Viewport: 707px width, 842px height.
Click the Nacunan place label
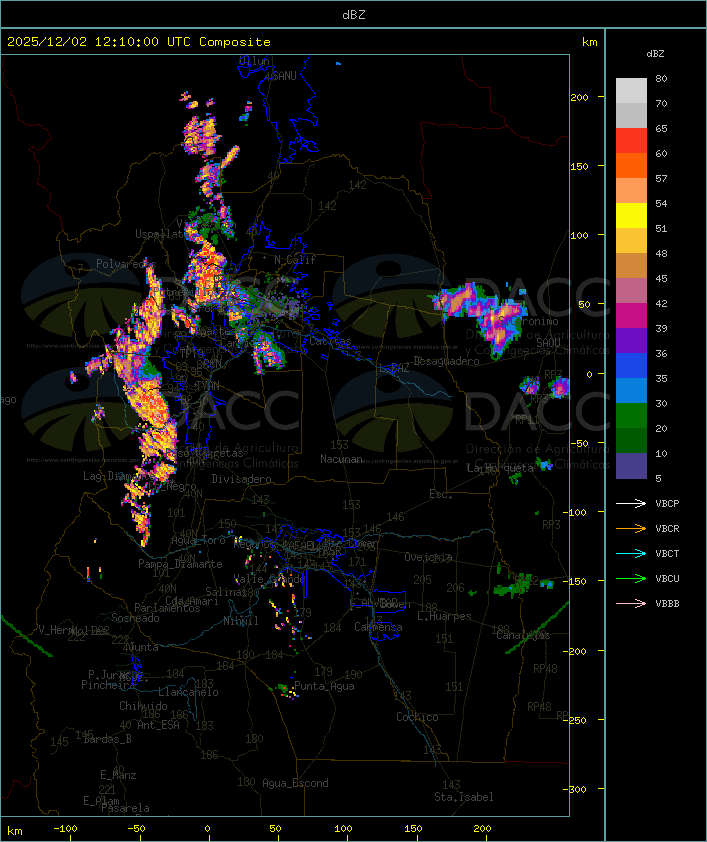point(341,459)
